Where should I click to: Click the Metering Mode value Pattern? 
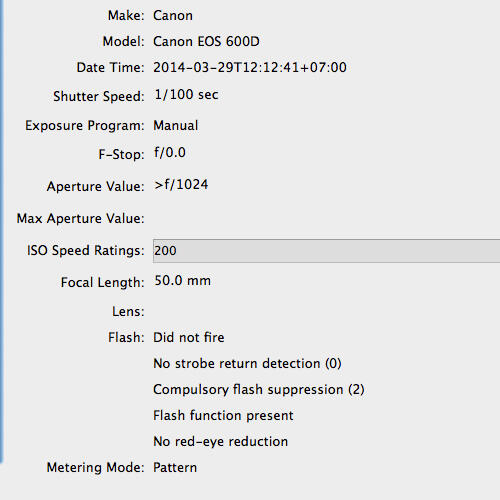(x=175, y=468)
